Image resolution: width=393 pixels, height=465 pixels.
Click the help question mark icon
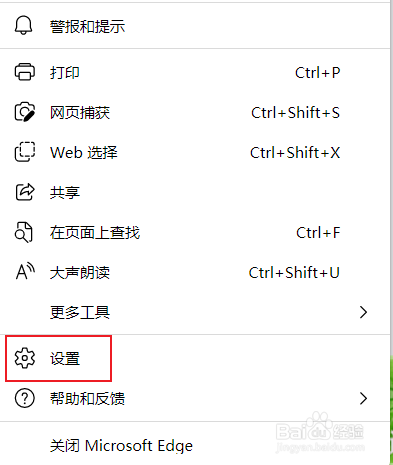pyautogui.click(x=24, y=398)
